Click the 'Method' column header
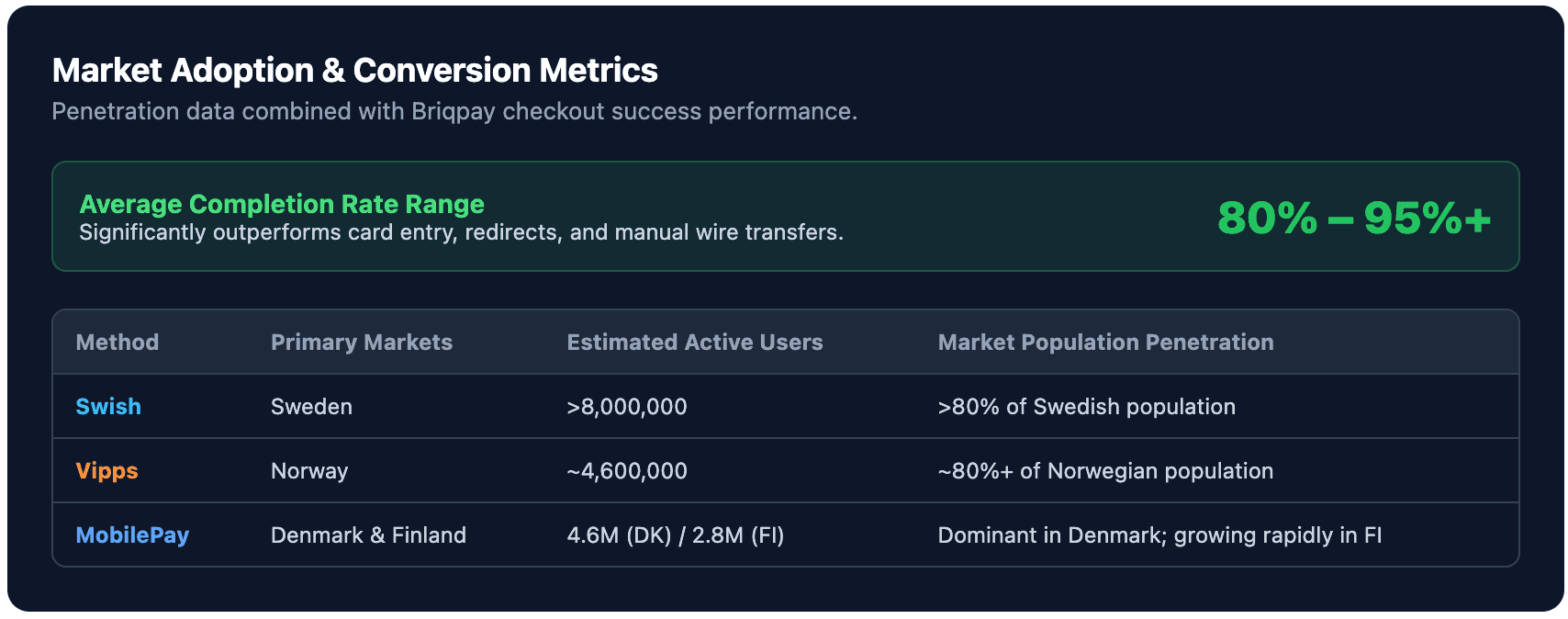Image resolution: width=1568 pixels, height=619 pixels. 118,343
